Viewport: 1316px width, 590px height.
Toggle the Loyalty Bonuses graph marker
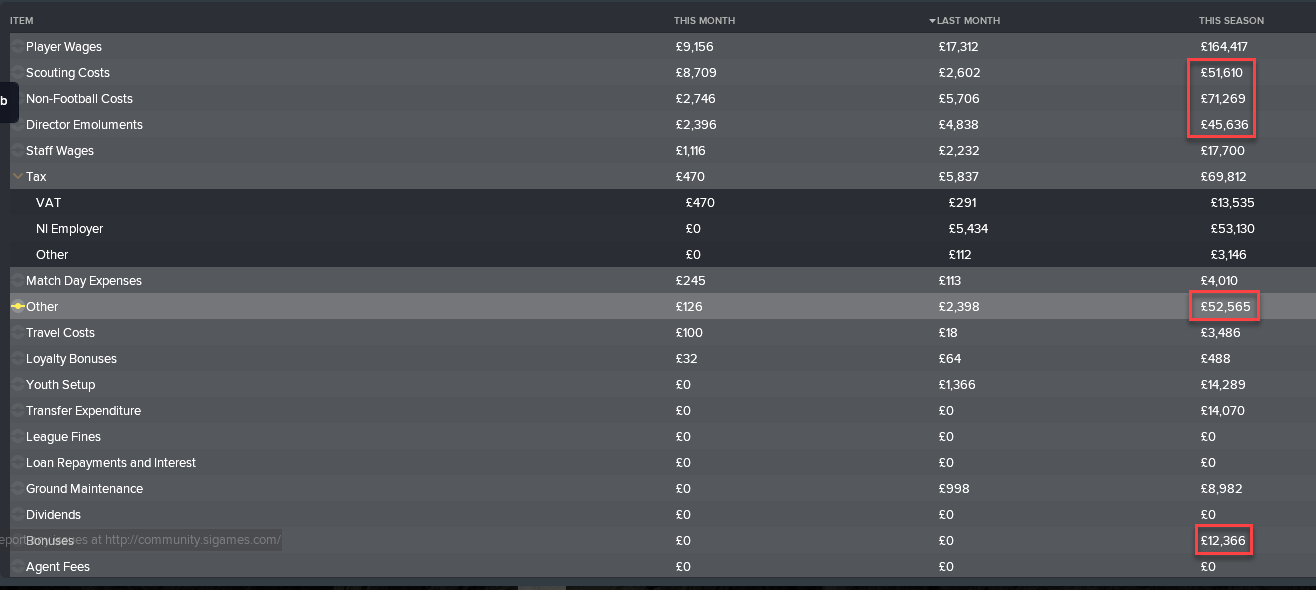point(17,359)
